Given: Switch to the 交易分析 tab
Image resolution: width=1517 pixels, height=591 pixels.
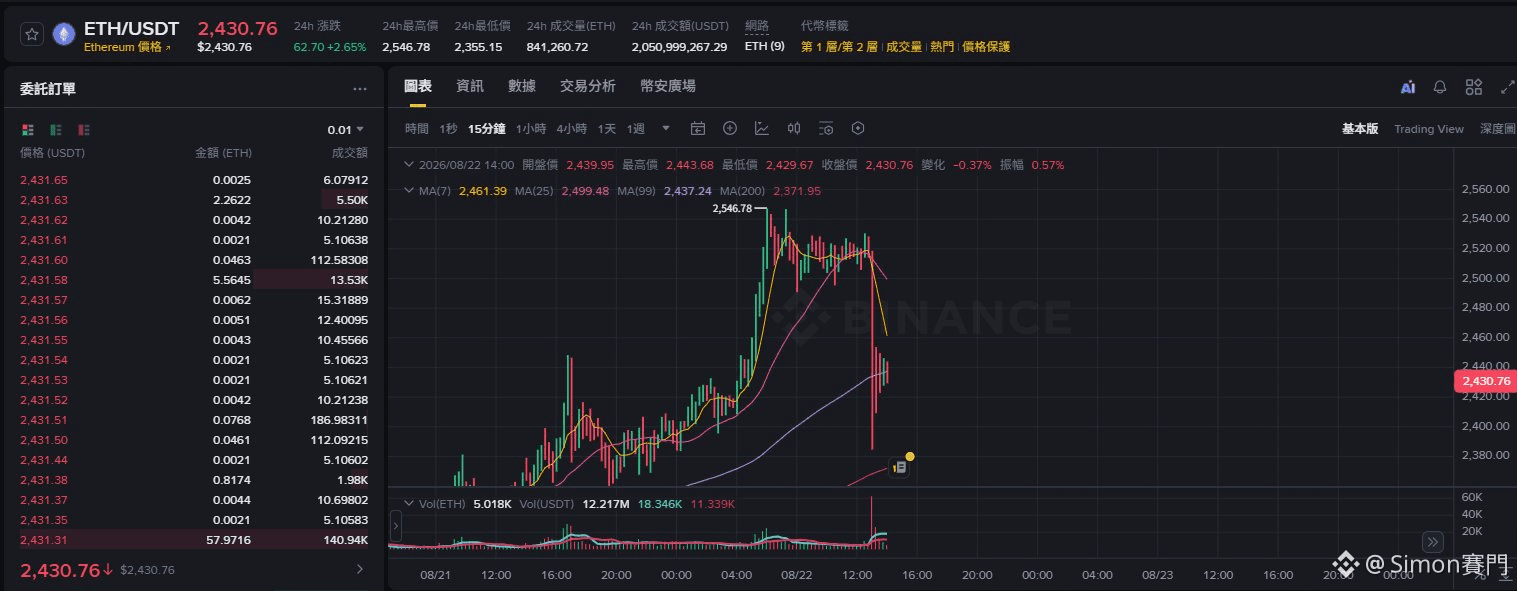Looking at the screenshot, I should (x=588, y=86).
